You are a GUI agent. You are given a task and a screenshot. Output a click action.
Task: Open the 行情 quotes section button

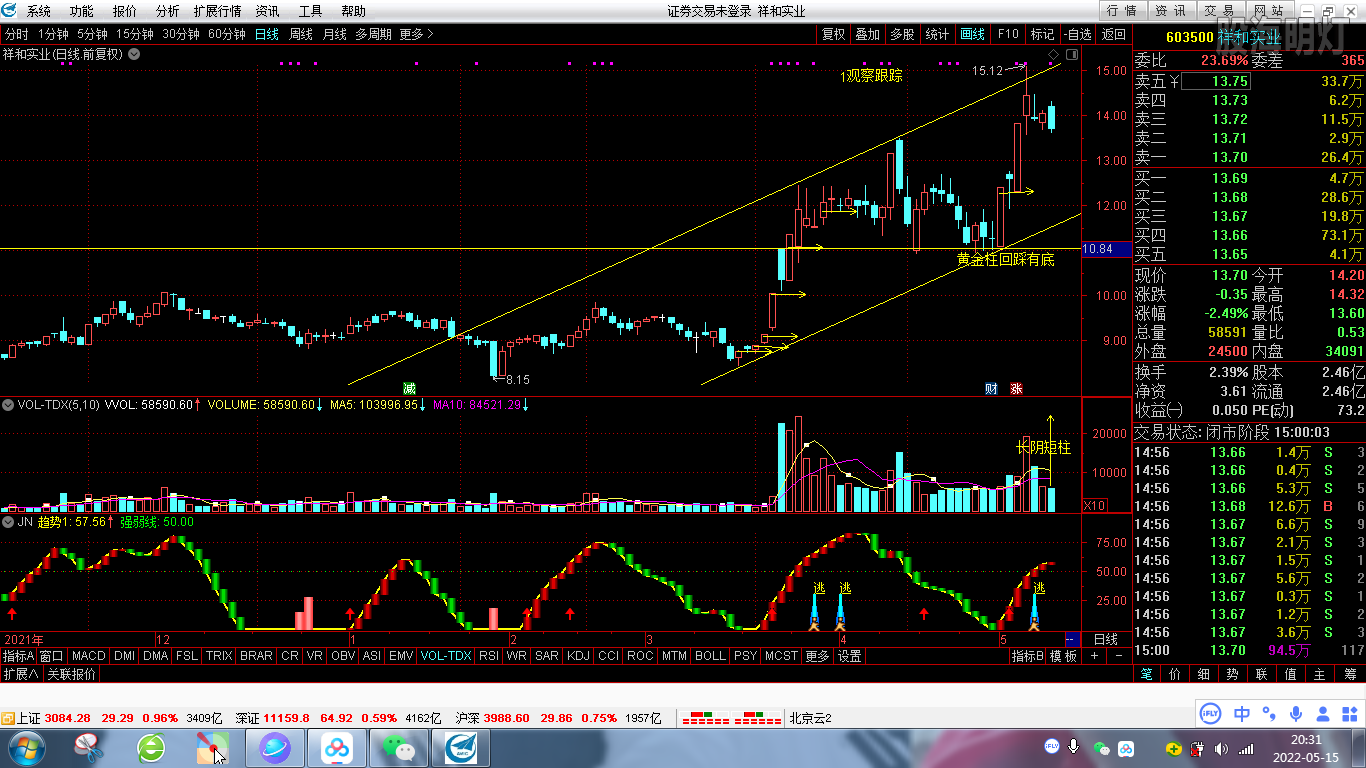[1124, 11]
